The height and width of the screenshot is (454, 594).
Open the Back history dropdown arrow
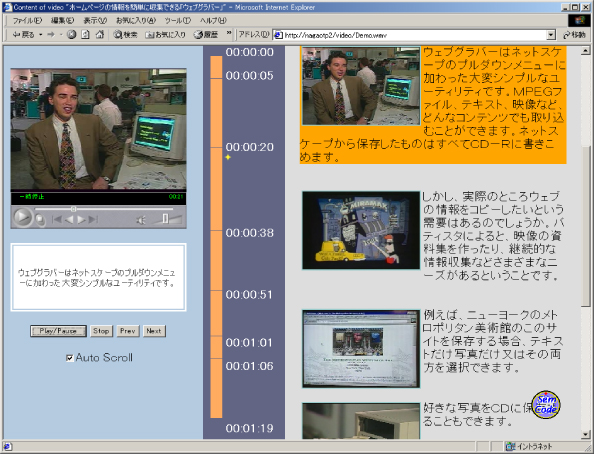point(41,35)
